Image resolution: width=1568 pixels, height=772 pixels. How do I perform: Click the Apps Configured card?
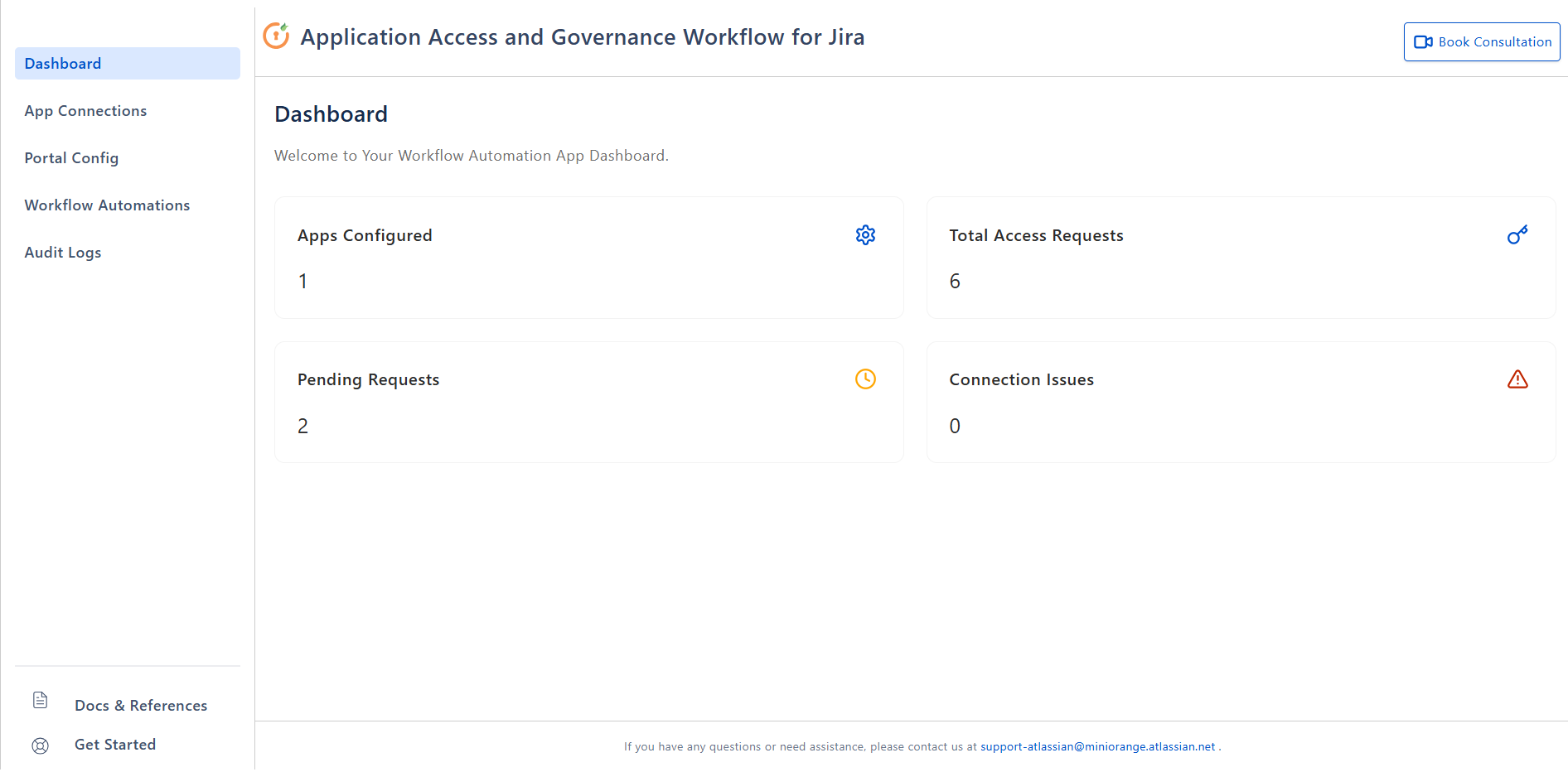tap(588, 258)
